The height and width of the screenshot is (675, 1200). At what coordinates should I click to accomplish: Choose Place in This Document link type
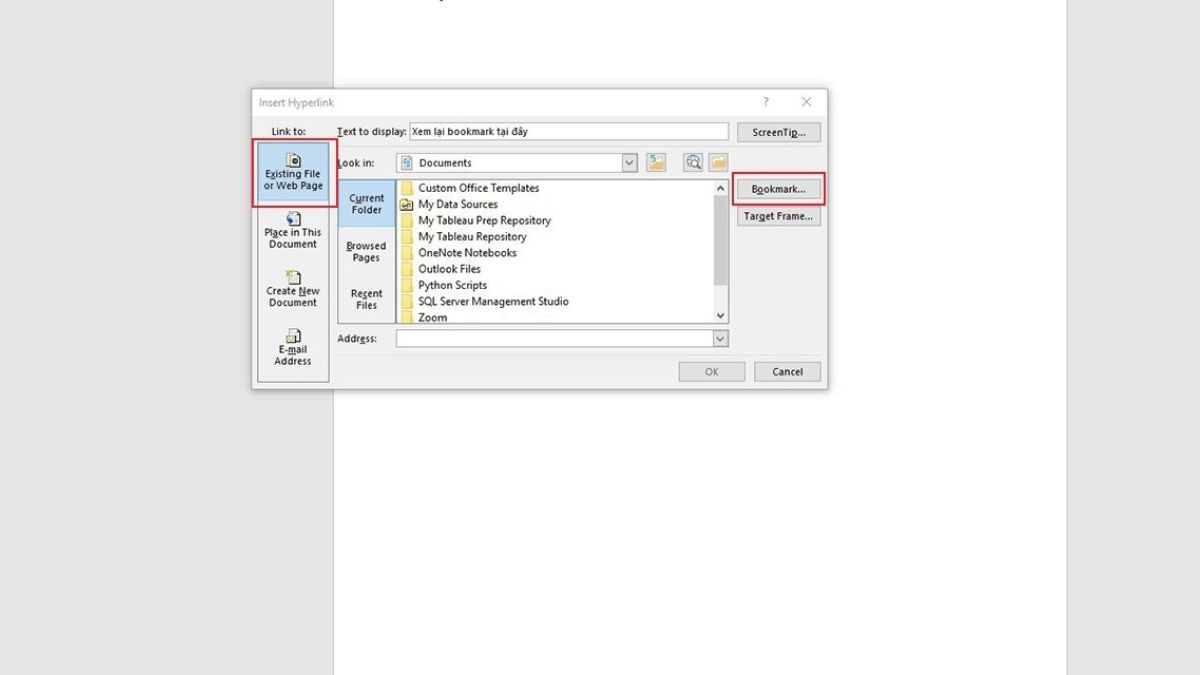coord(292,231)
